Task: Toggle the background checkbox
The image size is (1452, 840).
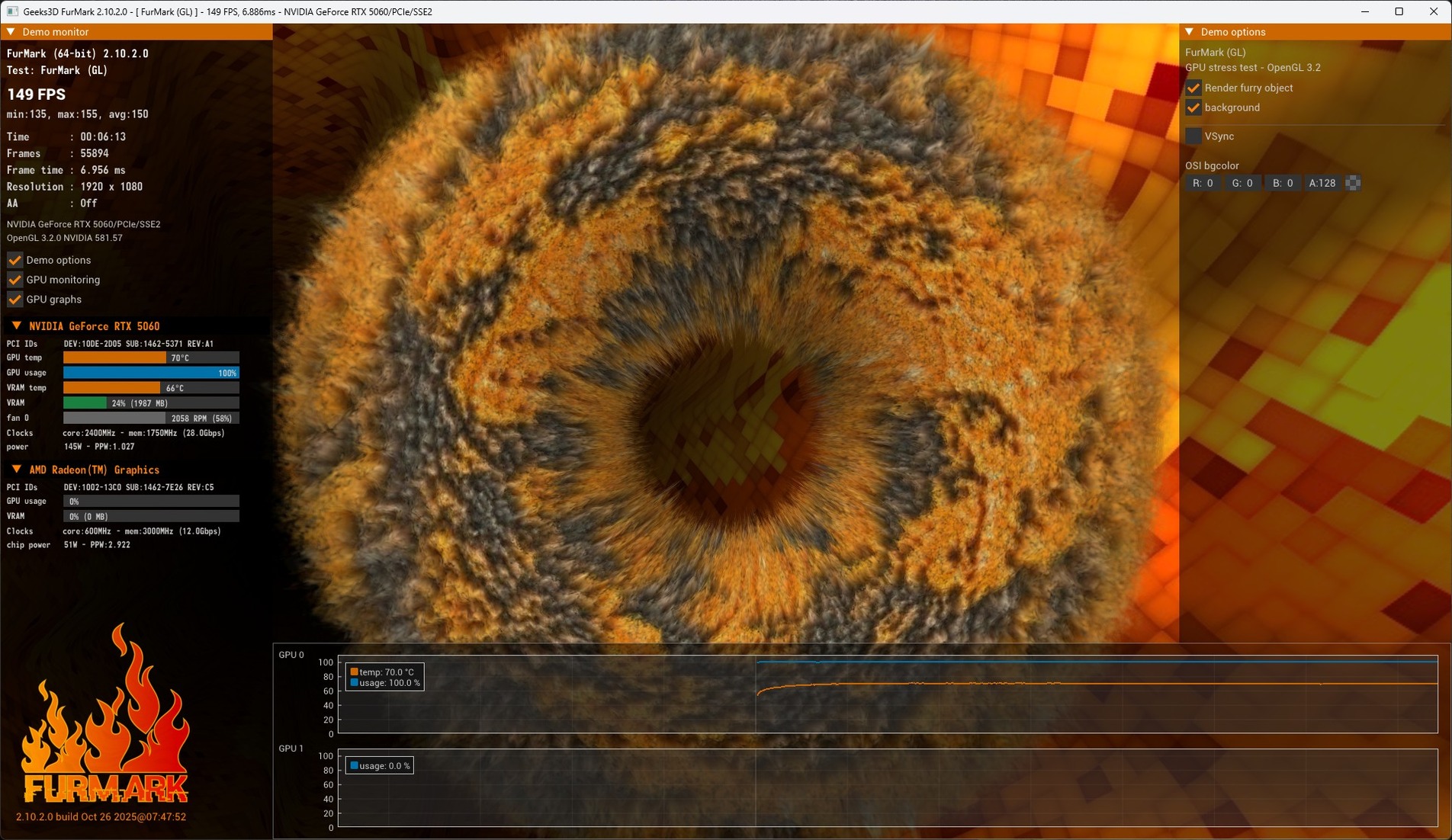Action: (x=1193, y=107)
